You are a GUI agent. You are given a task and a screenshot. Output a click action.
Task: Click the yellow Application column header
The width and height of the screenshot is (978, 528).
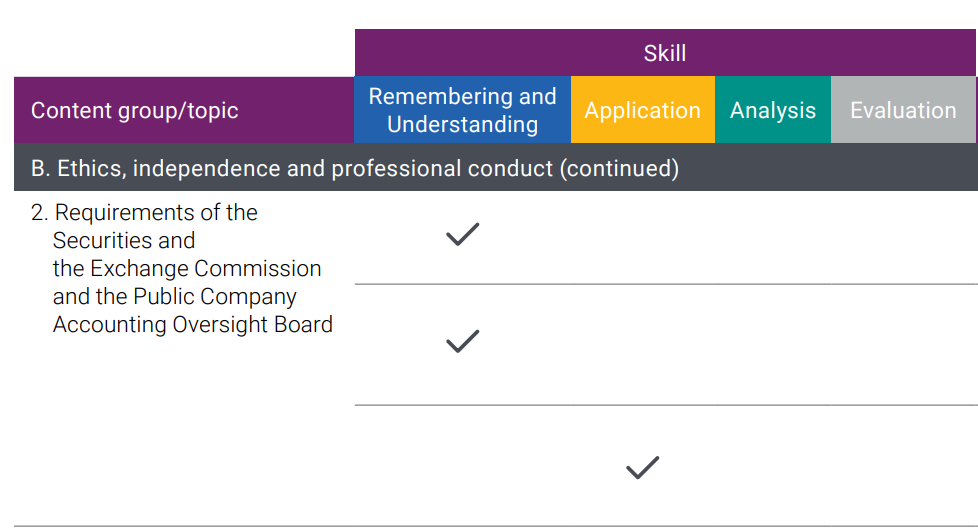[x=642, y=110]
